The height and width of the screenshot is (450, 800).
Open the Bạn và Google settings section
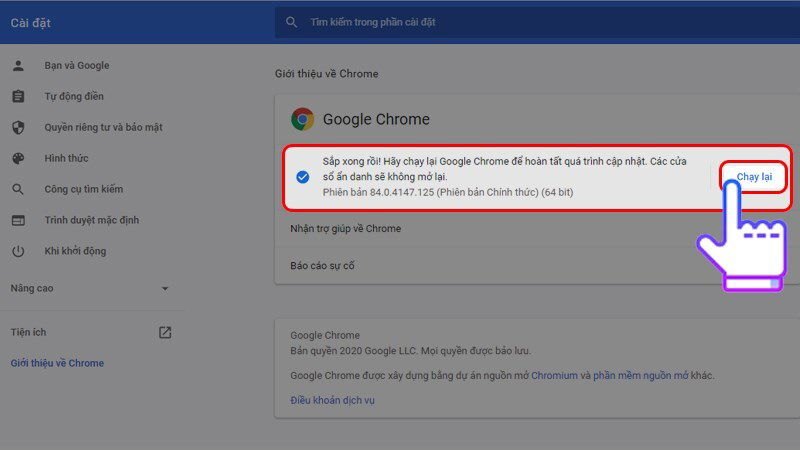77,65
